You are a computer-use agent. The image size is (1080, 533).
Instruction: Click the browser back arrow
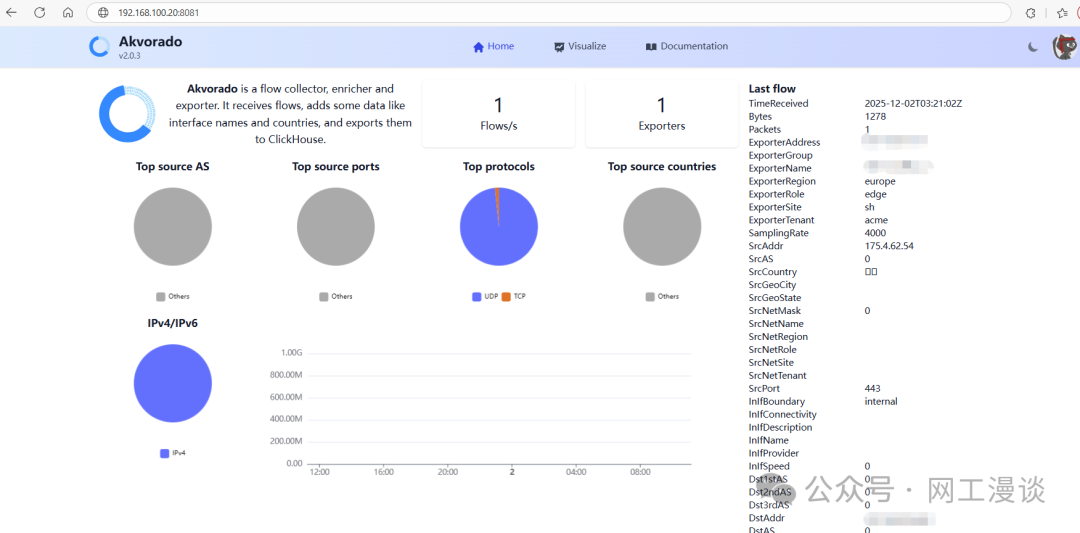pos(11,12)
